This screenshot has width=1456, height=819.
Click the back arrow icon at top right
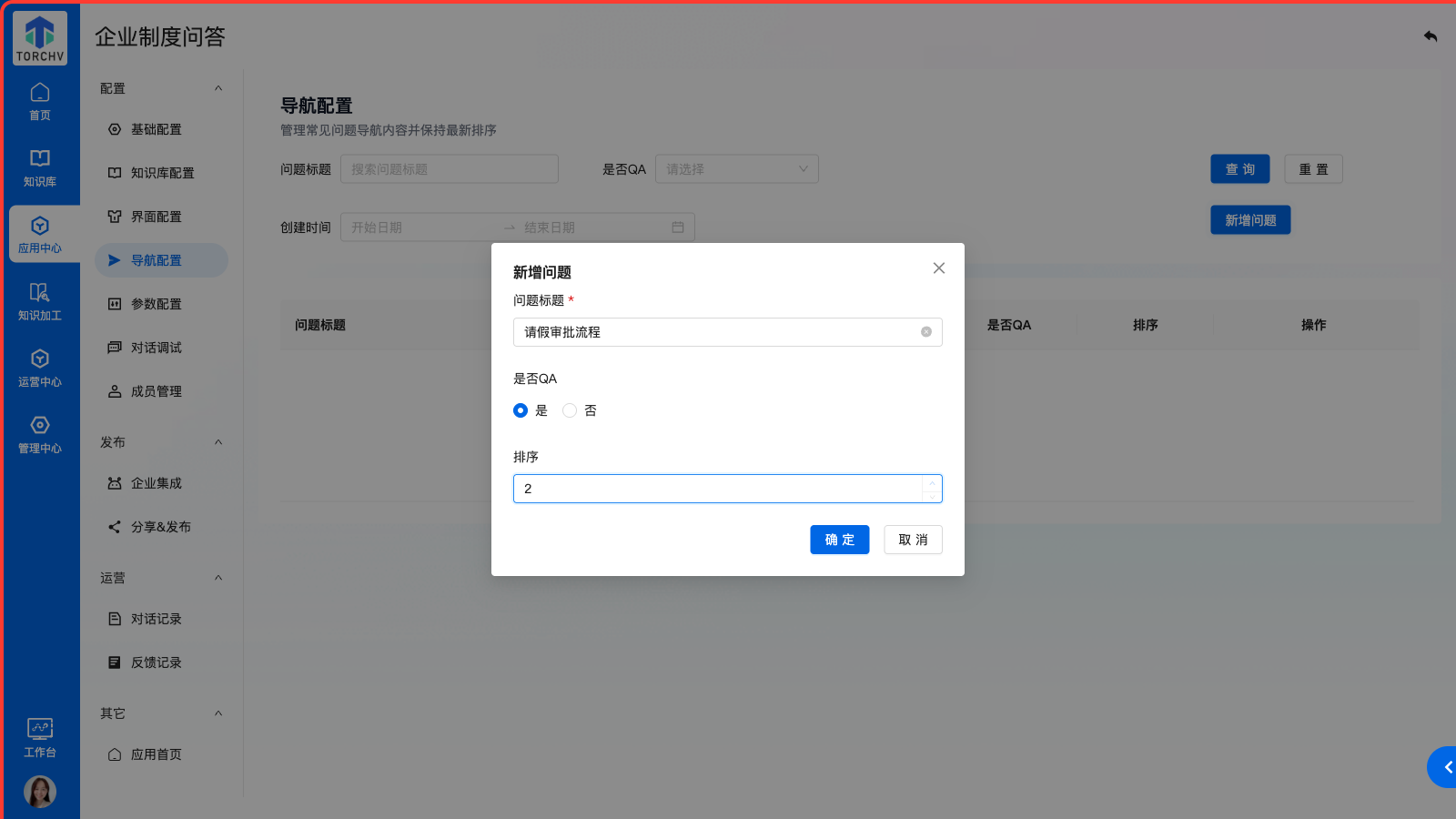pos(1431,36)
